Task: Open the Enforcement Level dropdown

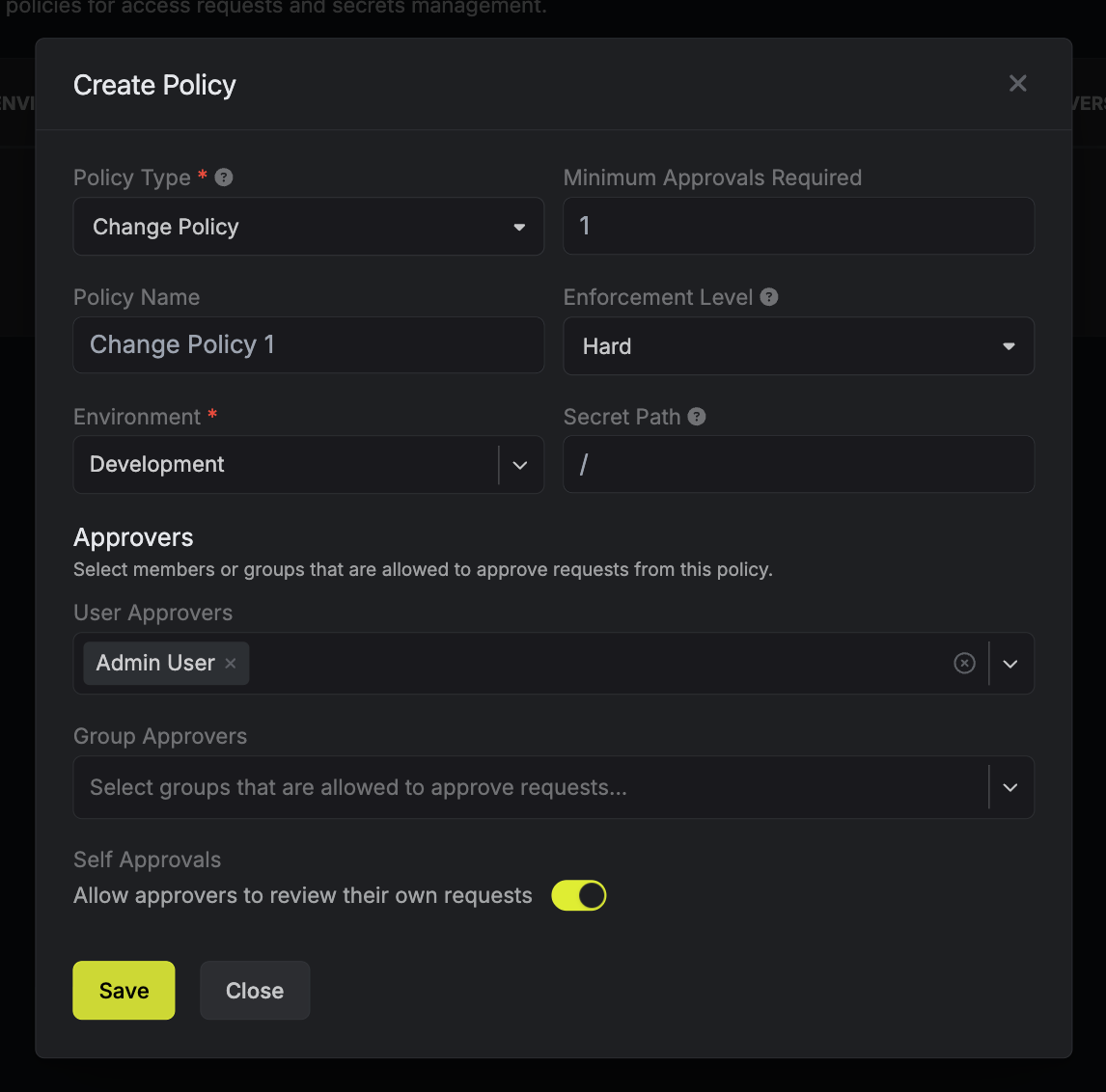Action: (798, 346)
